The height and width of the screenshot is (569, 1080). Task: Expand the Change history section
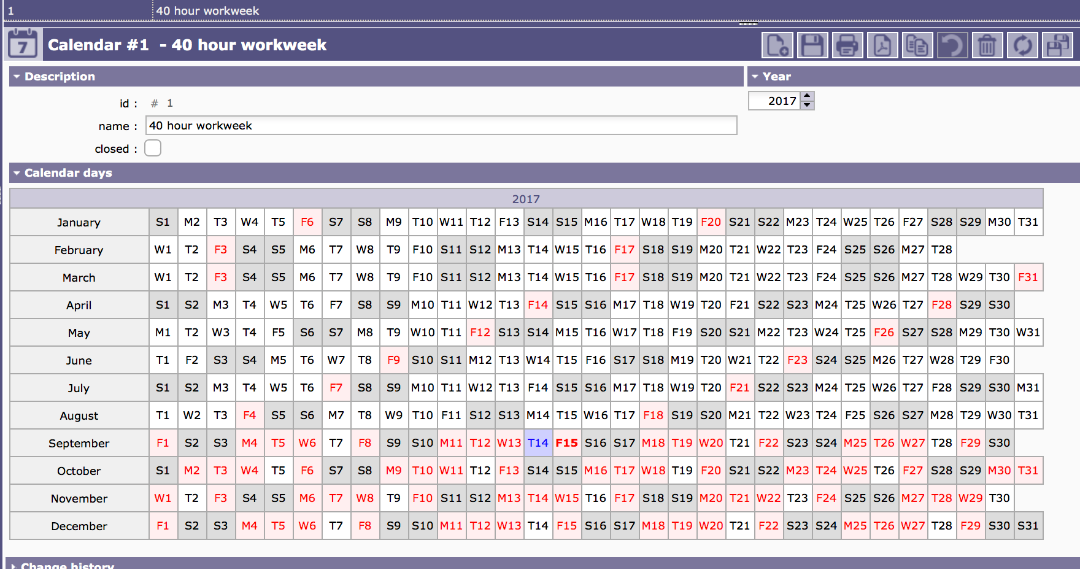point(12,566)
